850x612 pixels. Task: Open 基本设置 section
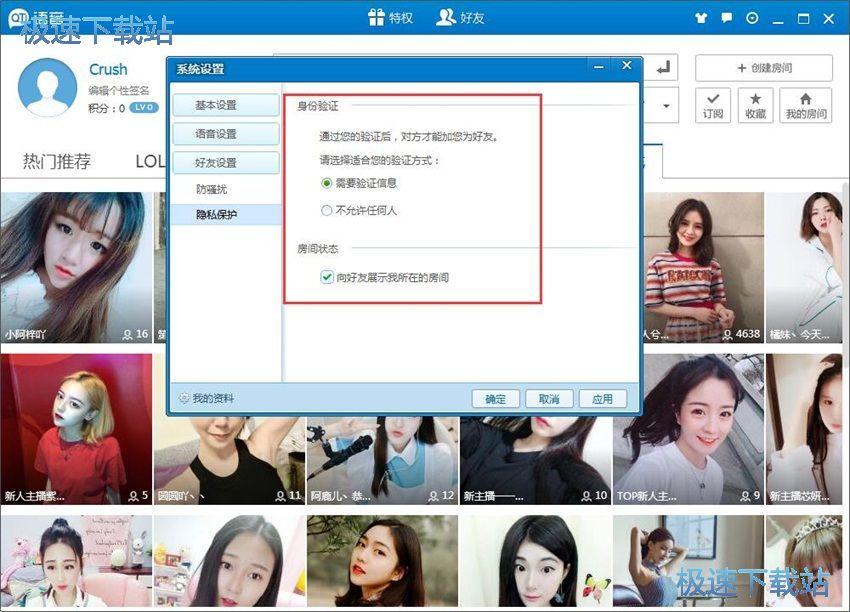tap(226, 105)
